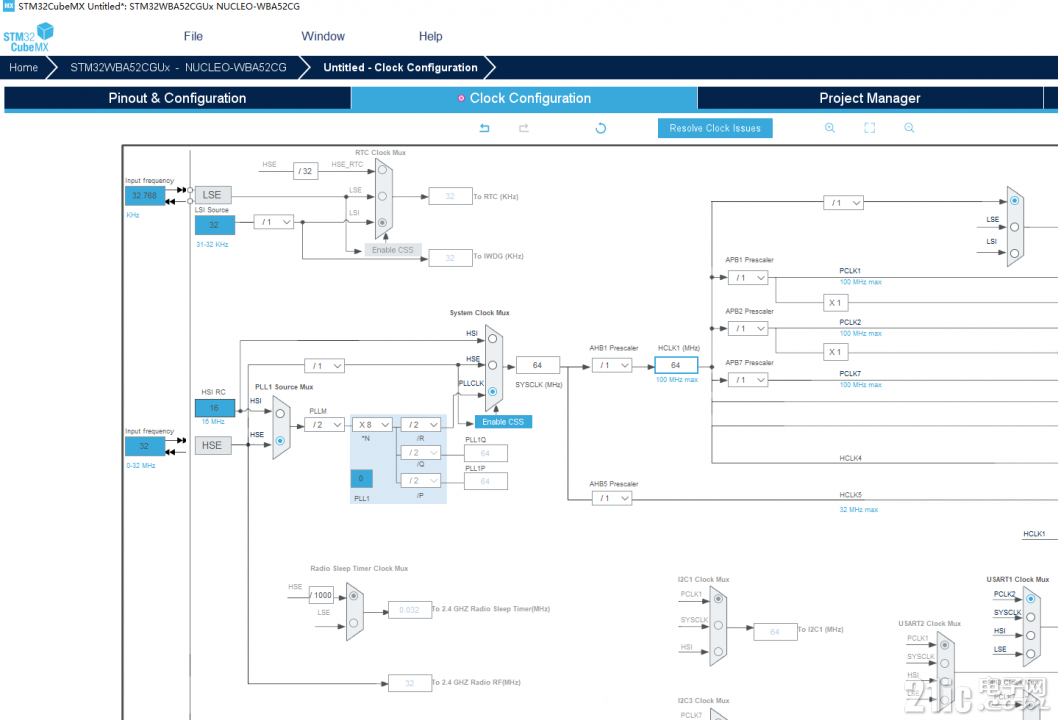Screen dimensions: 1058x720
Task: Open the HSE /1 divider dropdown before System Clock Mux
Action: tap(325, 365)
